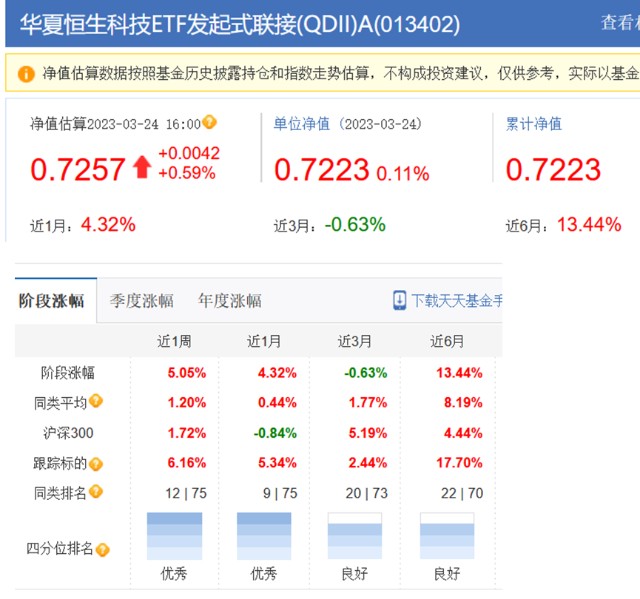Click 沪深300 value 5.19%
The image size is (640, 599).
368,433
